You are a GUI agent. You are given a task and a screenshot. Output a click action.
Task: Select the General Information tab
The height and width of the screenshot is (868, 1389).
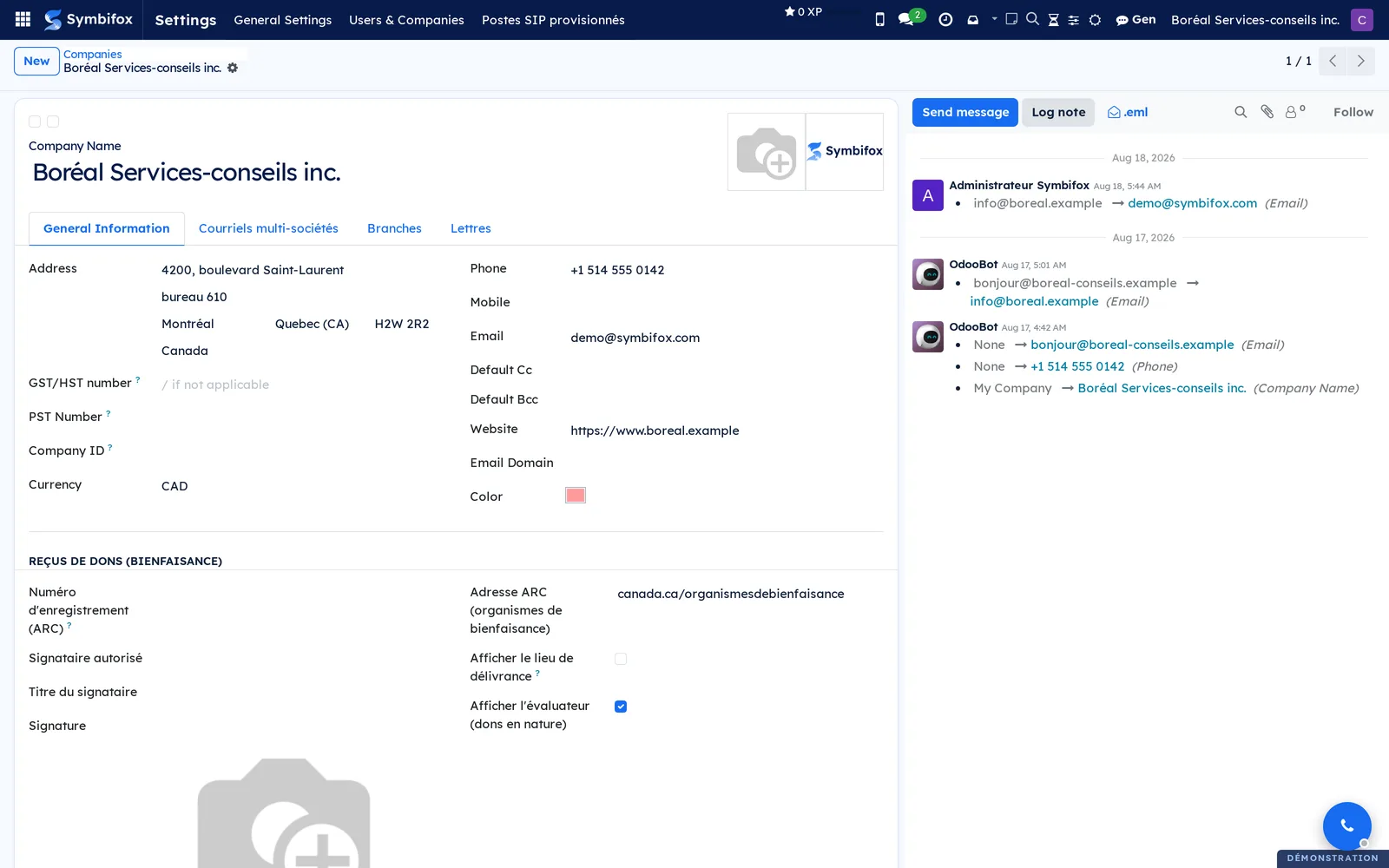(107, 228)
